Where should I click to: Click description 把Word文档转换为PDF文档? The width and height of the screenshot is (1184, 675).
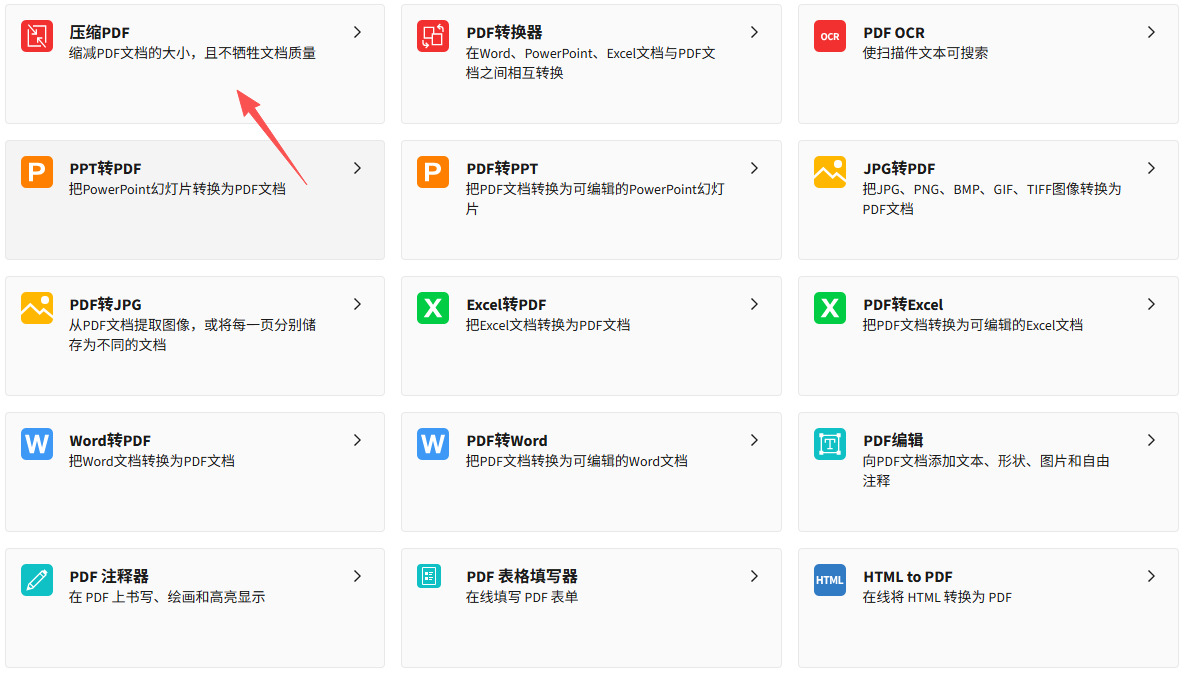(x=151, y=461)
